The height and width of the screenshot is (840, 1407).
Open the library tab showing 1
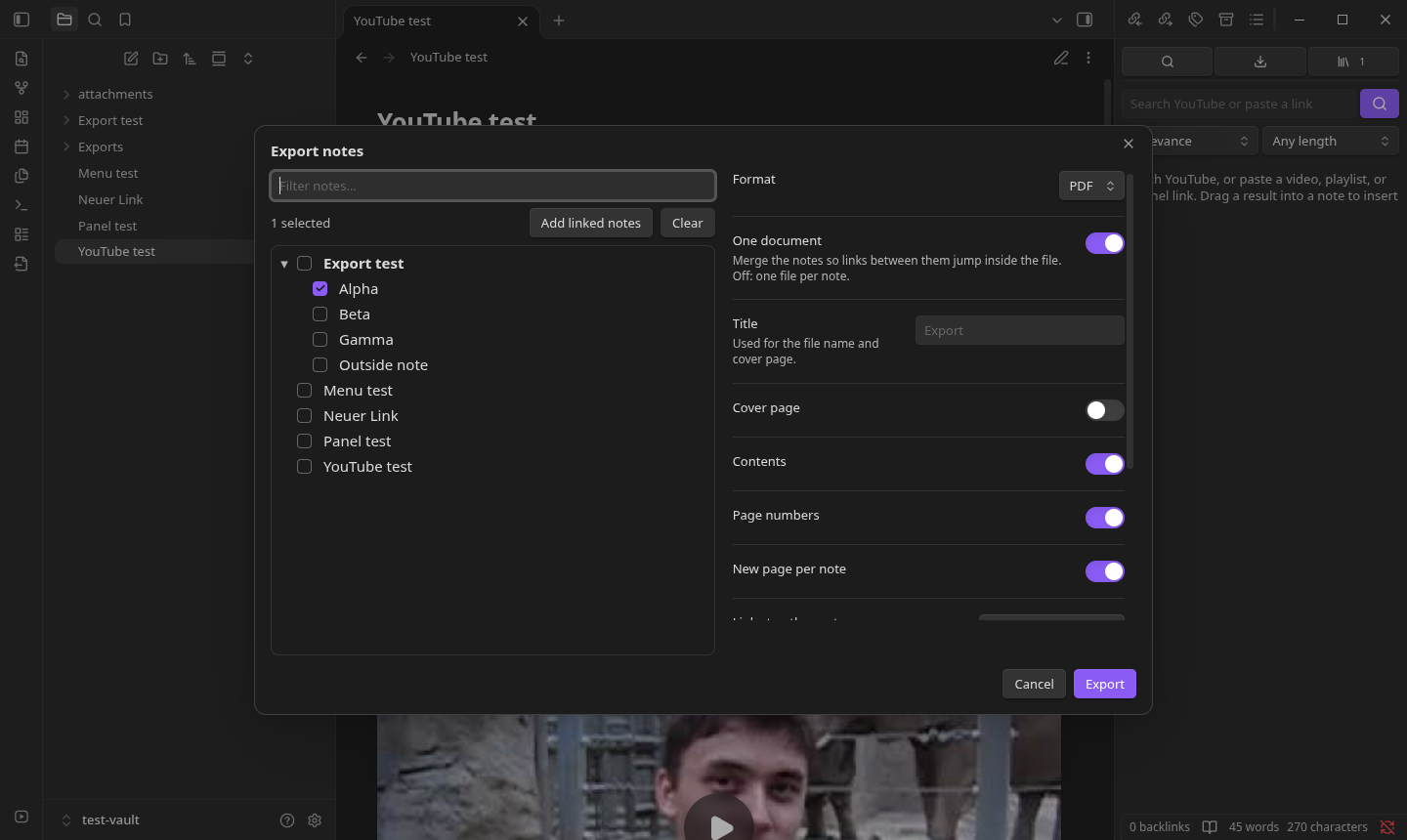[1353, 62]
